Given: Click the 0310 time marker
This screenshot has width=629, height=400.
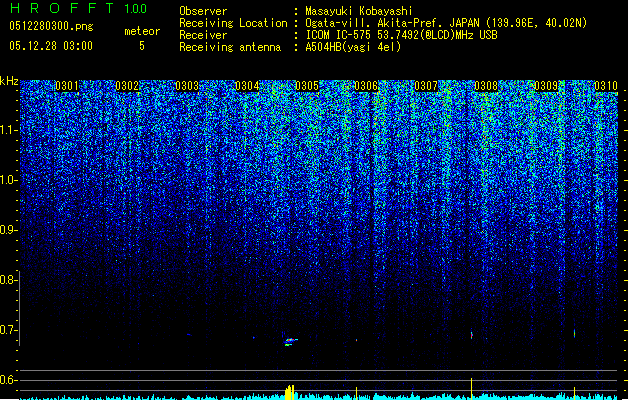Looking at the screenshot, I should pyautogui.click(x=606, y=86).
